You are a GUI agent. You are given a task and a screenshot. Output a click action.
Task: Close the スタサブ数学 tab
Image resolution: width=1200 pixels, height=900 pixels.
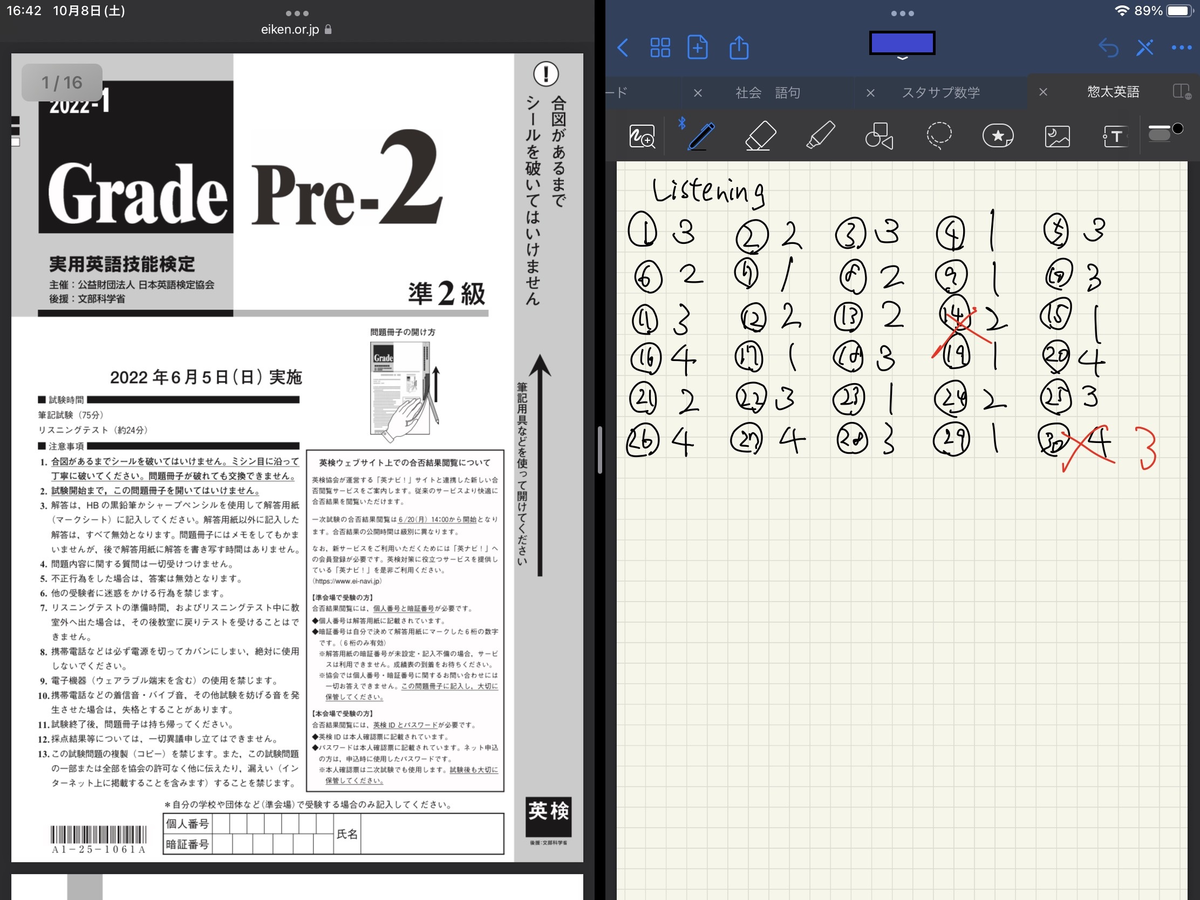pos(870,92)
